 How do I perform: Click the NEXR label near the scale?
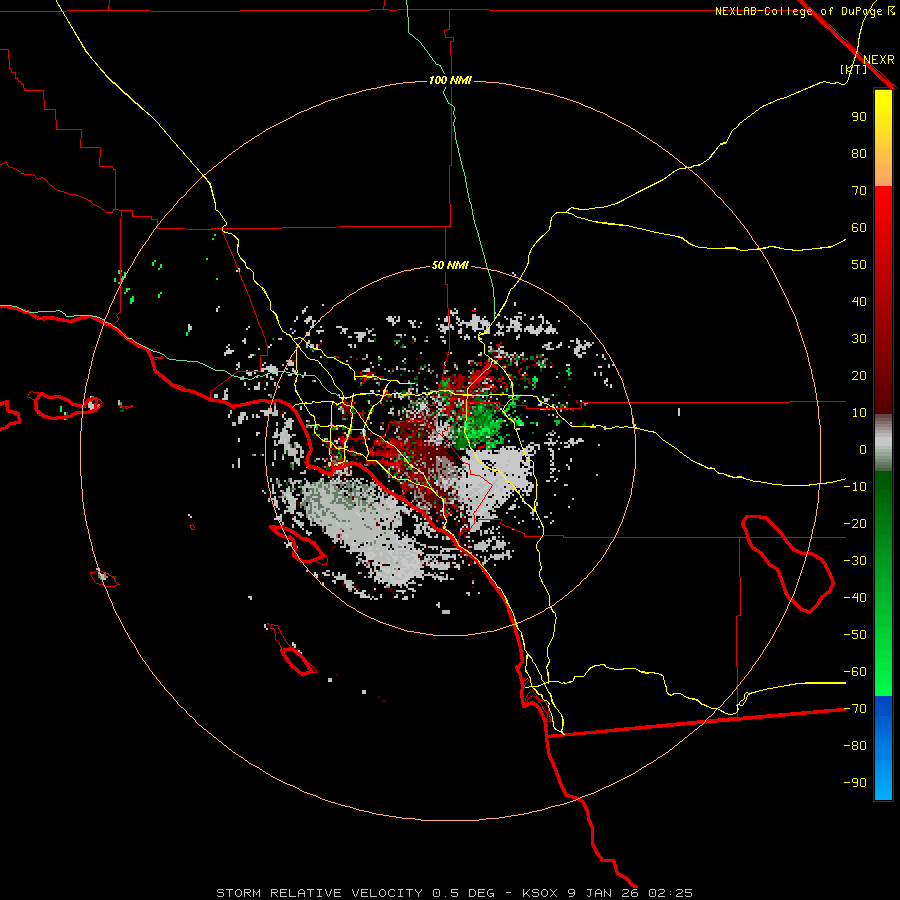tap(878, 60)
